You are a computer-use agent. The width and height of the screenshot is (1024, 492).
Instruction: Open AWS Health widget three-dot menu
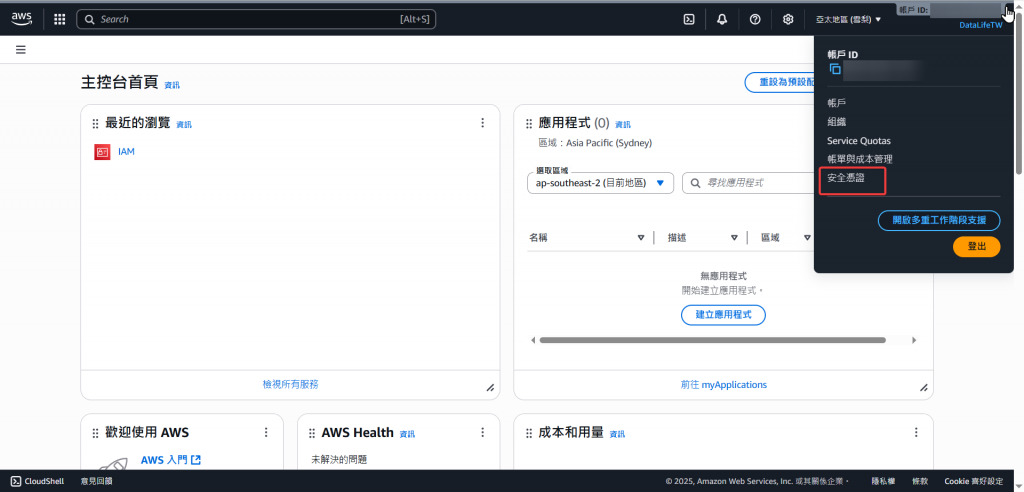click(x=483, y=433)
